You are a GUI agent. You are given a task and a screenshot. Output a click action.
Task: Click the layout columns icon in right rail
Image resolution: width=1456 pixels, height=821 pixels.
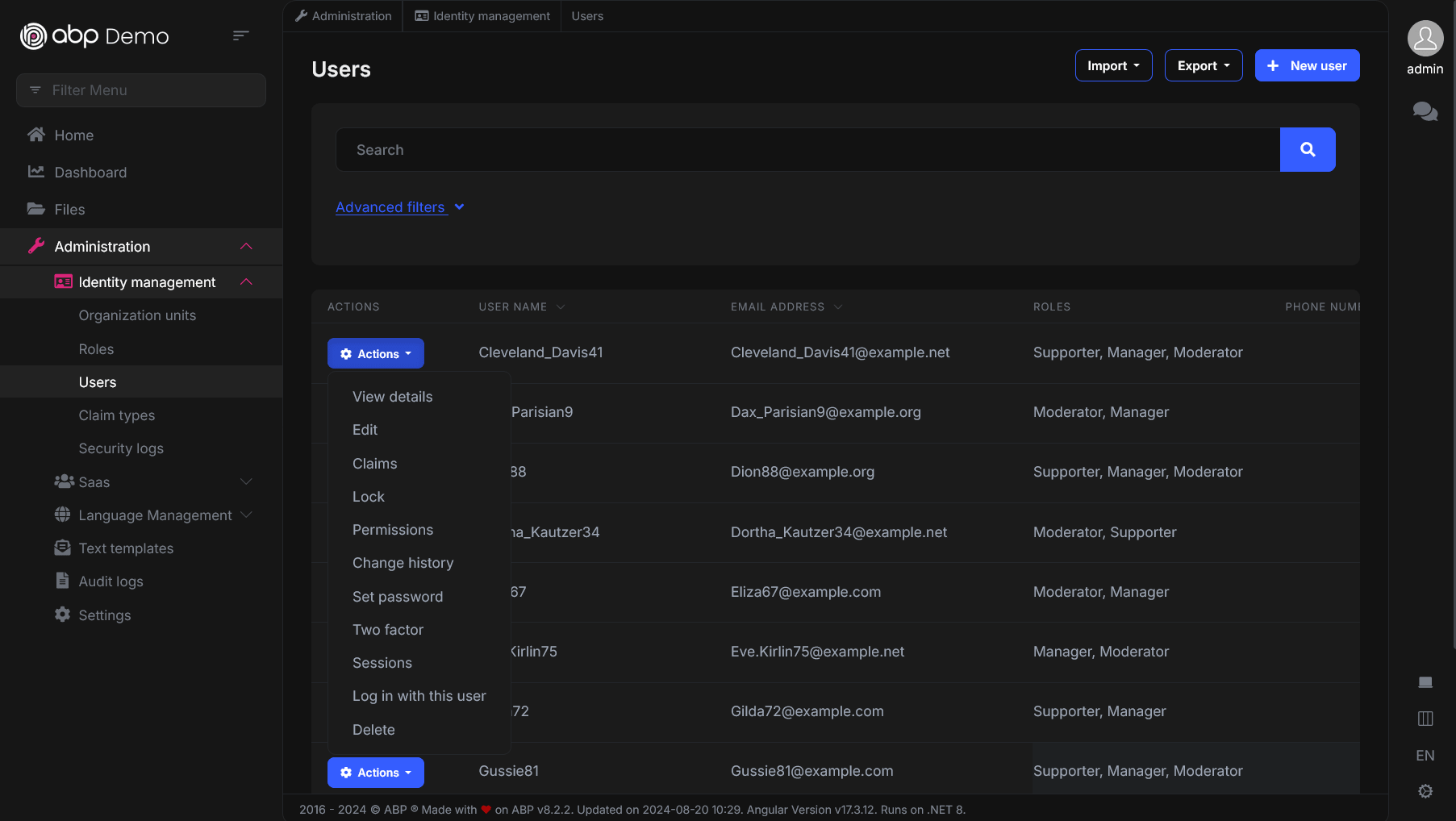point(1425,719)
